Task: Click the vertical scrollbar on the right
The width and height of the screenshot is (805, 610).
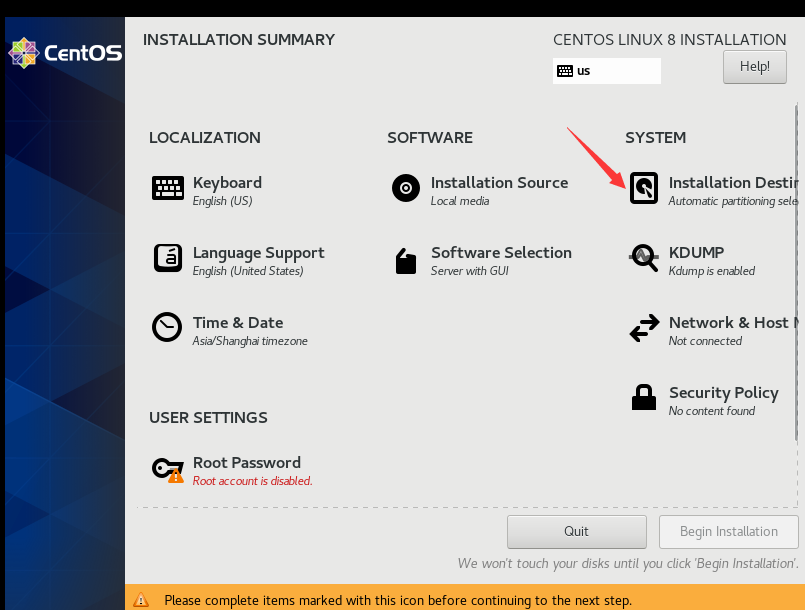Action: pos(796,272)
